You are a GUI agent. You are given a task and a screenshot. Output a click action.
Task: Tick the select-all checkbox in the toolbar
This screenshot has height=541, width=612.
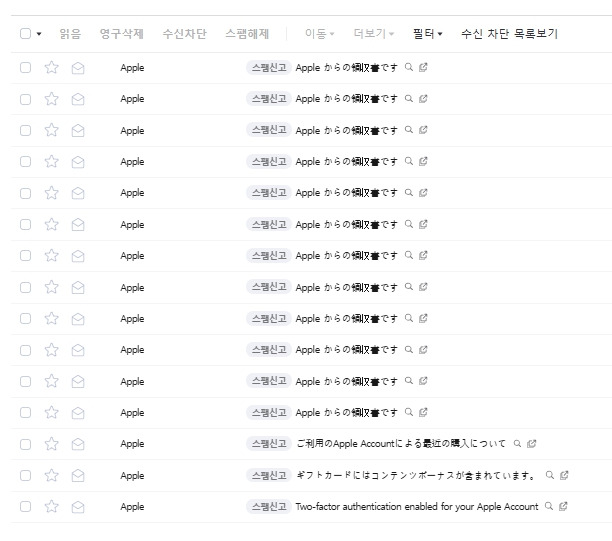coord(25,34)
